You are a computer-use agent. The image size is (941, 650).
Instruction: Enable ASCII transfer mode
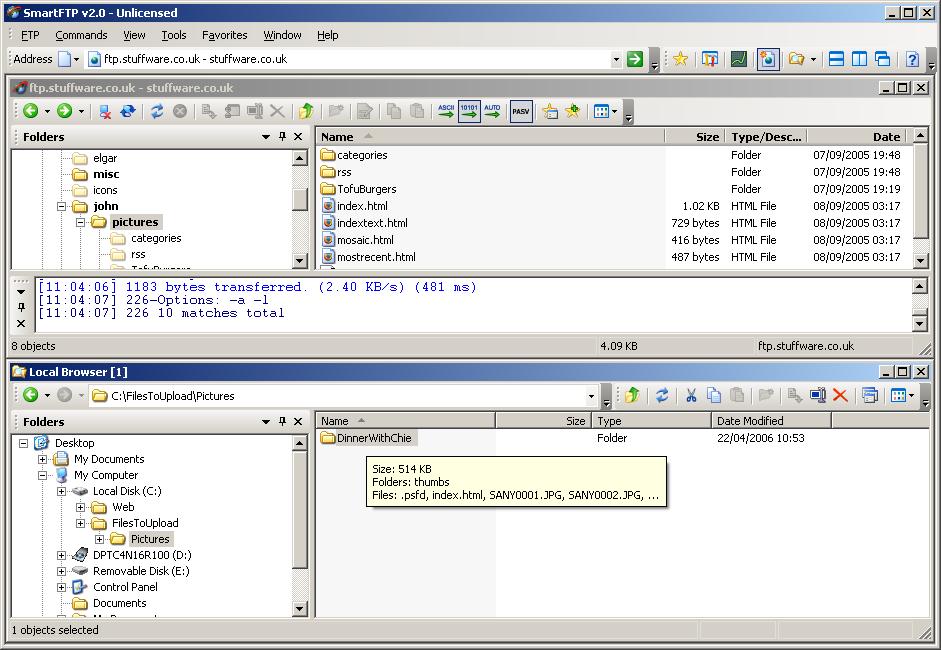tap(446, 111)
